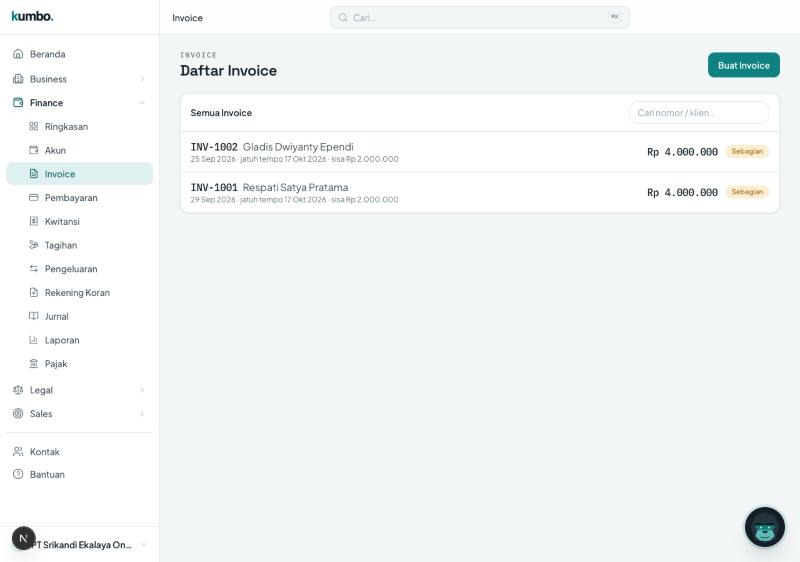The image size is (800, 562).
Task: Open the gorilla assistant chat bubble
Action: 764,526
